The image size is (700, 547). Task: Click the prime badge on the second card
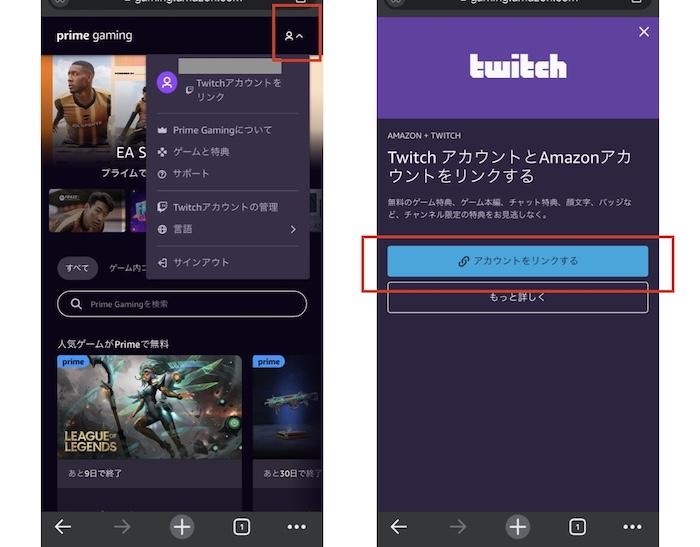pyautogui.click(x=268, y=362)
